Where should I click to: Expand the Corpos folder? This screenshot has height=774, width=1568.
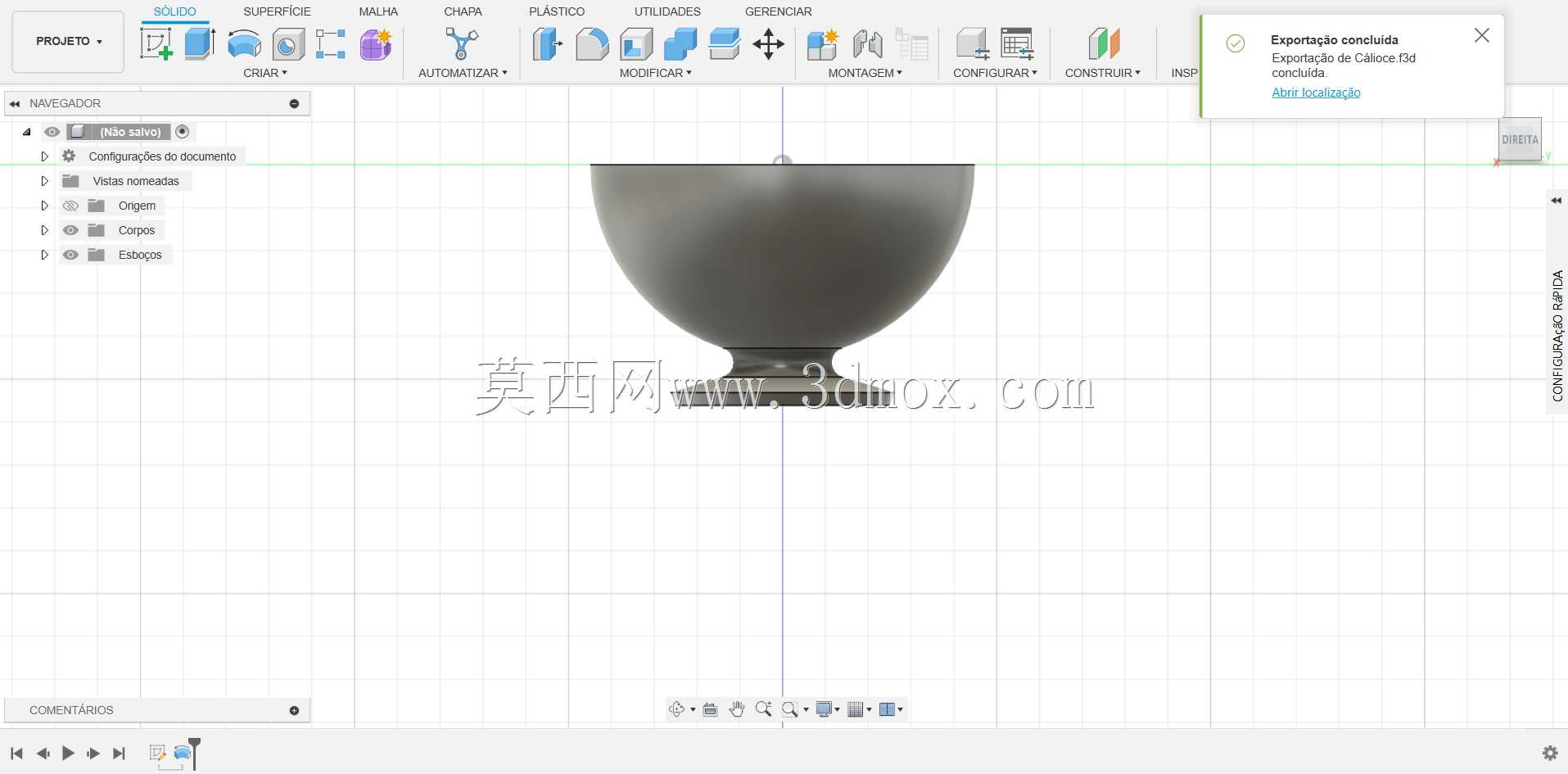click(x=45, y=230)
